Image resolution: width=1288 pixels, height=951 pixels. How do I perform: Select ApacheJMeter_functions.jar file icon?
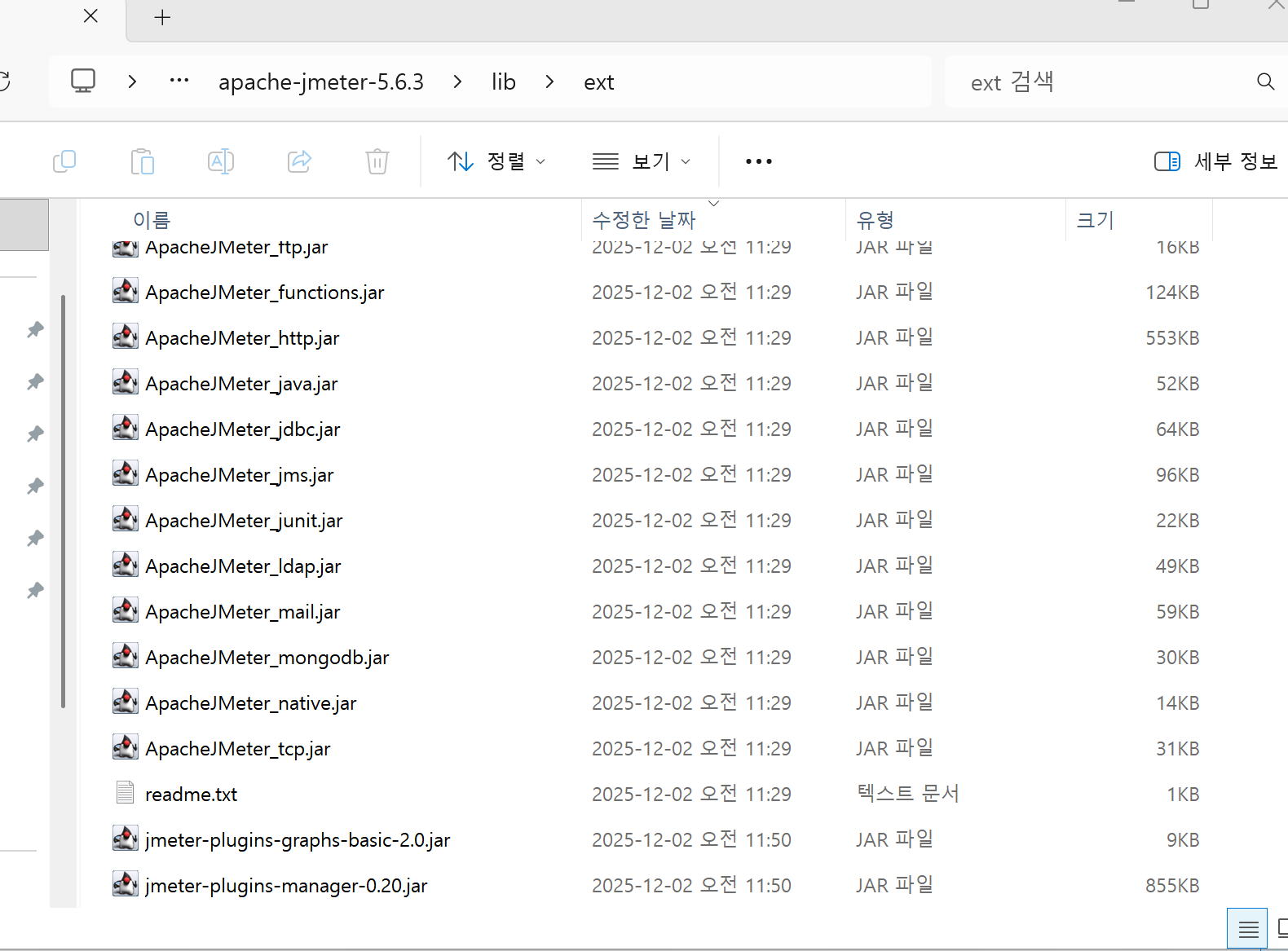point(126,292)
